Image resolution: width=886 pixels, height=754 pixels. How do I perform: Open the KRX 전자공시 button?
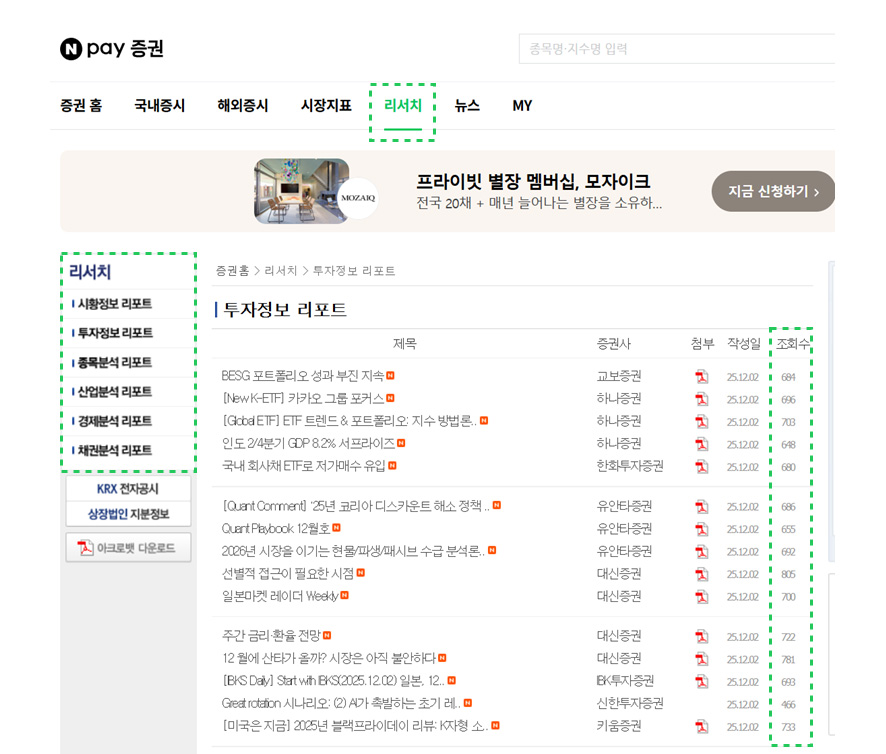tap(128, 489)
